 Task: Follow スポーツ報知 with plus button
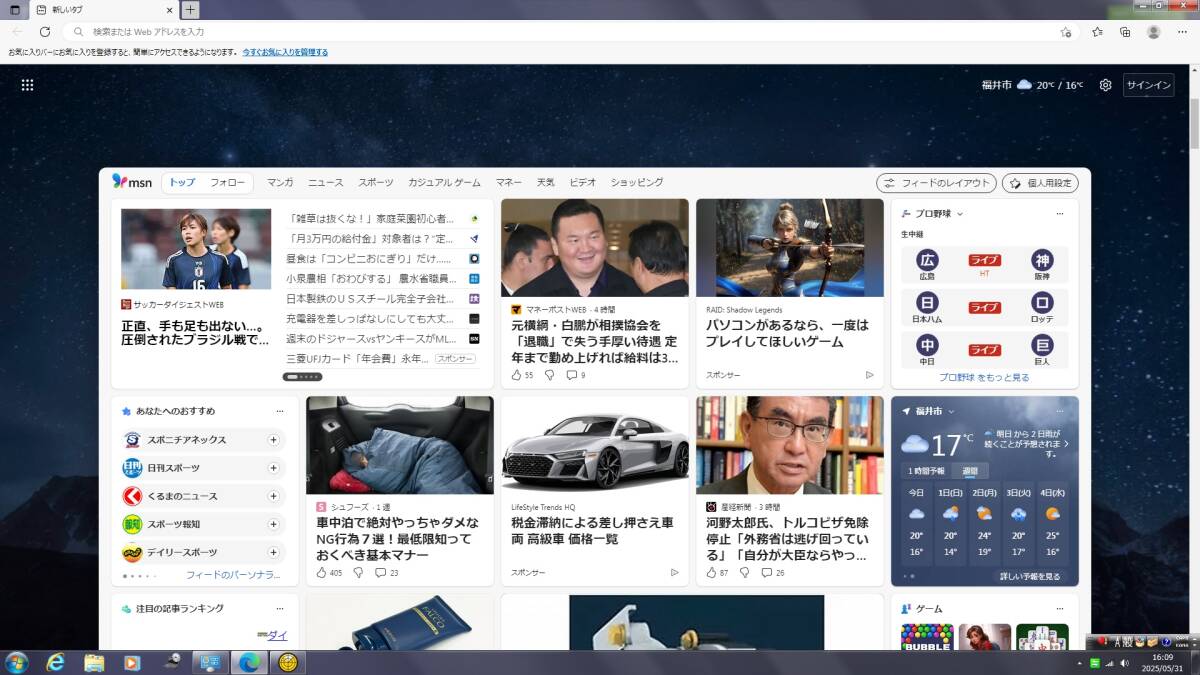(273, 524)
